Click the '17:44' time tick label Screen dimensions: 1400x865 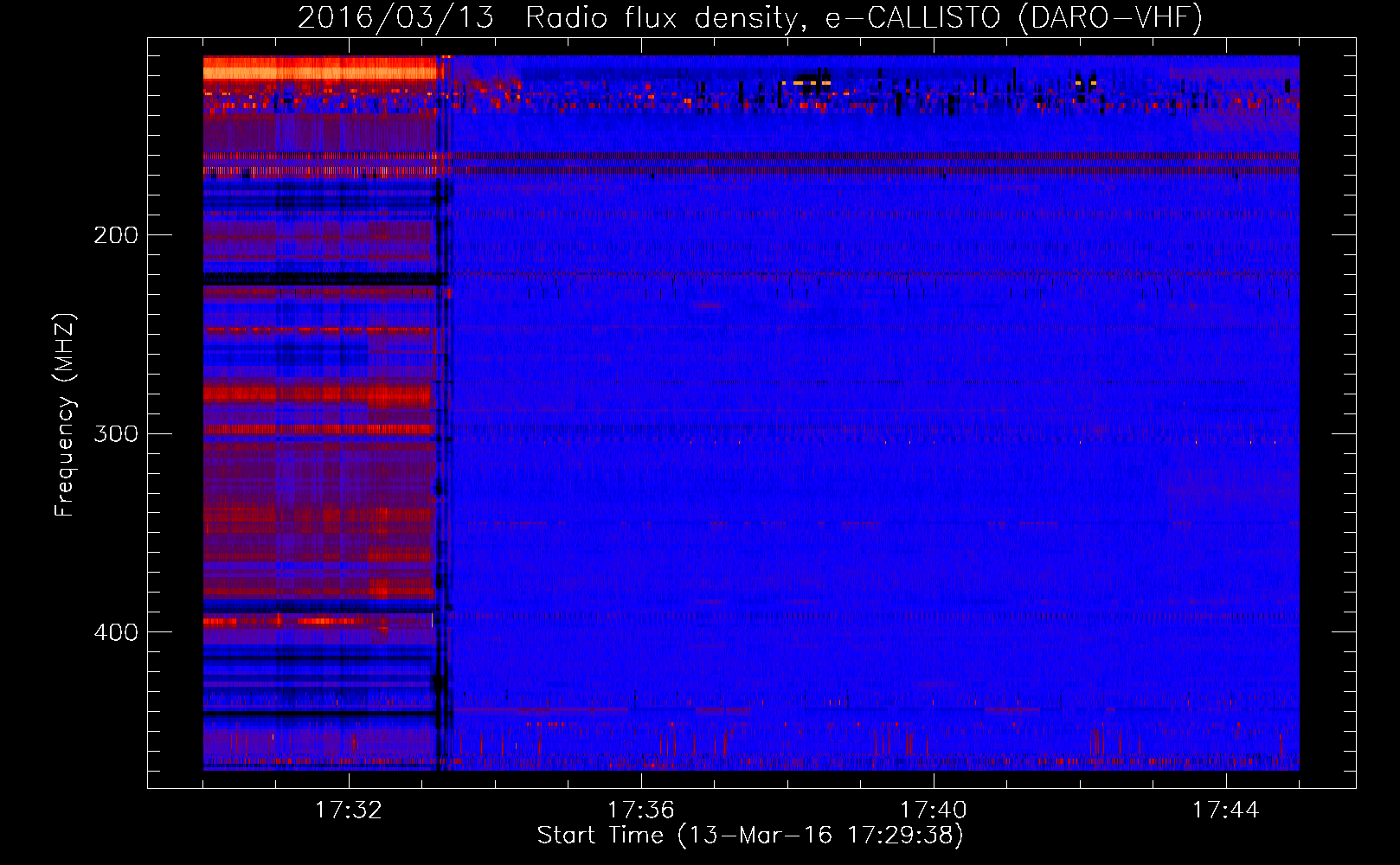coord(1225,811)
